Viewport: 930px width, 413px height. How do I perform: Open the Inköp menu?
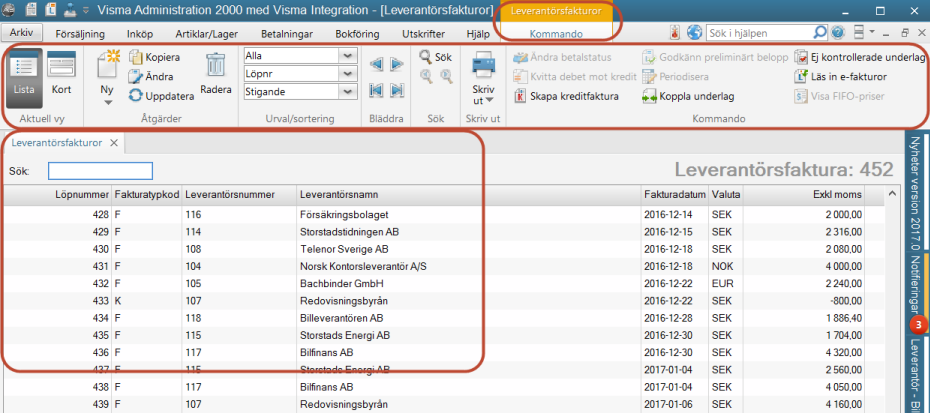click(x=140, y=34)
